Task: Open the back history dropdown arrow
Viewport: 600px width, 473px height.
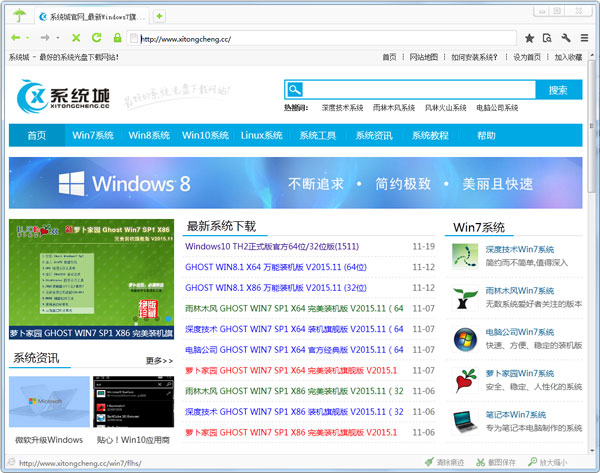Action: pyautogui.click(x=28, y=38)
